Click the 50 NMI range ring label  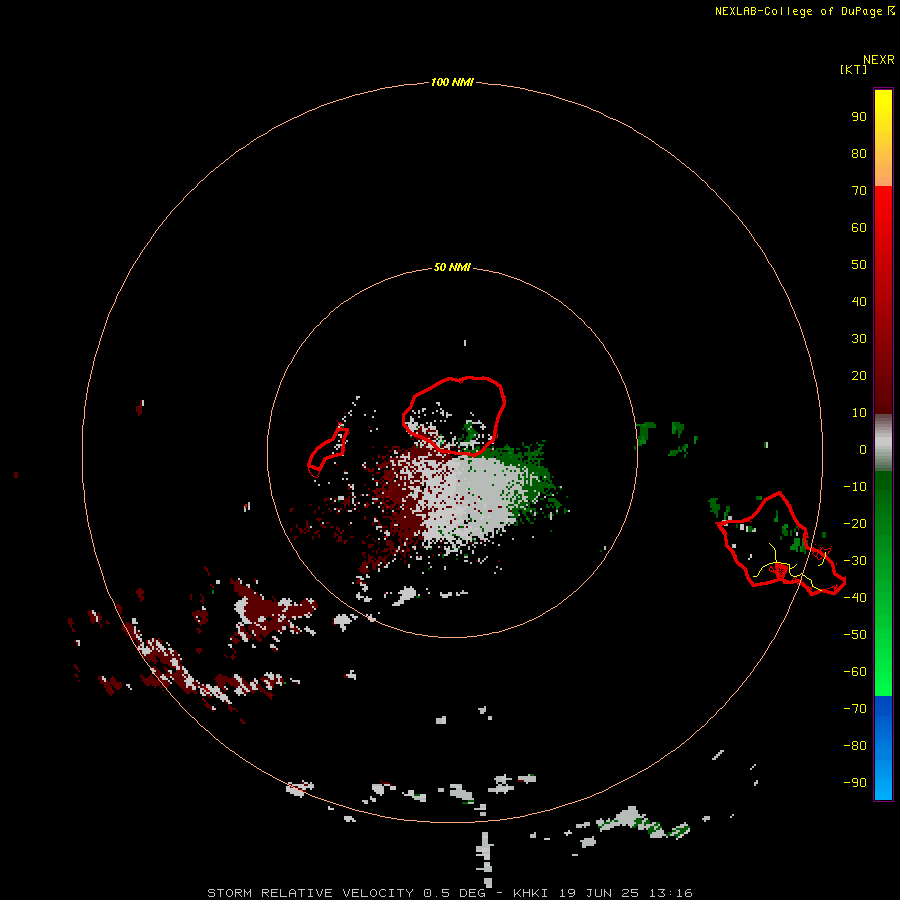tap(452, 267)
